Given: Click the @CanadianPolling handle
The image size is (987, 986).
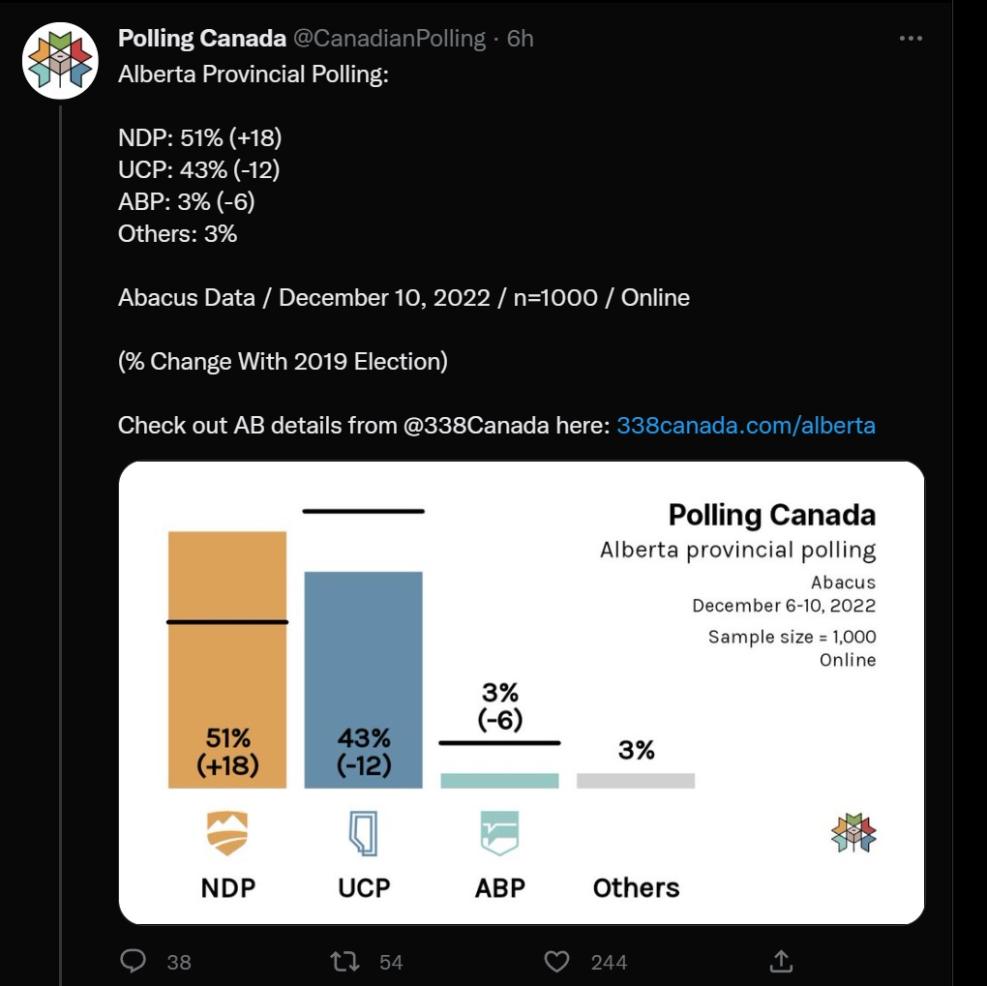Looking at the screenshot, I should (x=389, y=39).
